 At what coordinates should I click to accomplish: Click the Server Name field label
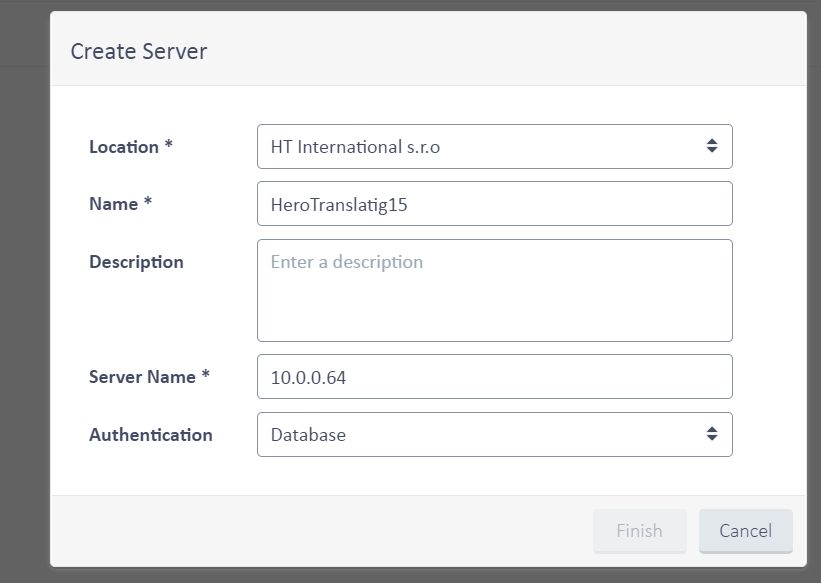click(x=142, y=377)
